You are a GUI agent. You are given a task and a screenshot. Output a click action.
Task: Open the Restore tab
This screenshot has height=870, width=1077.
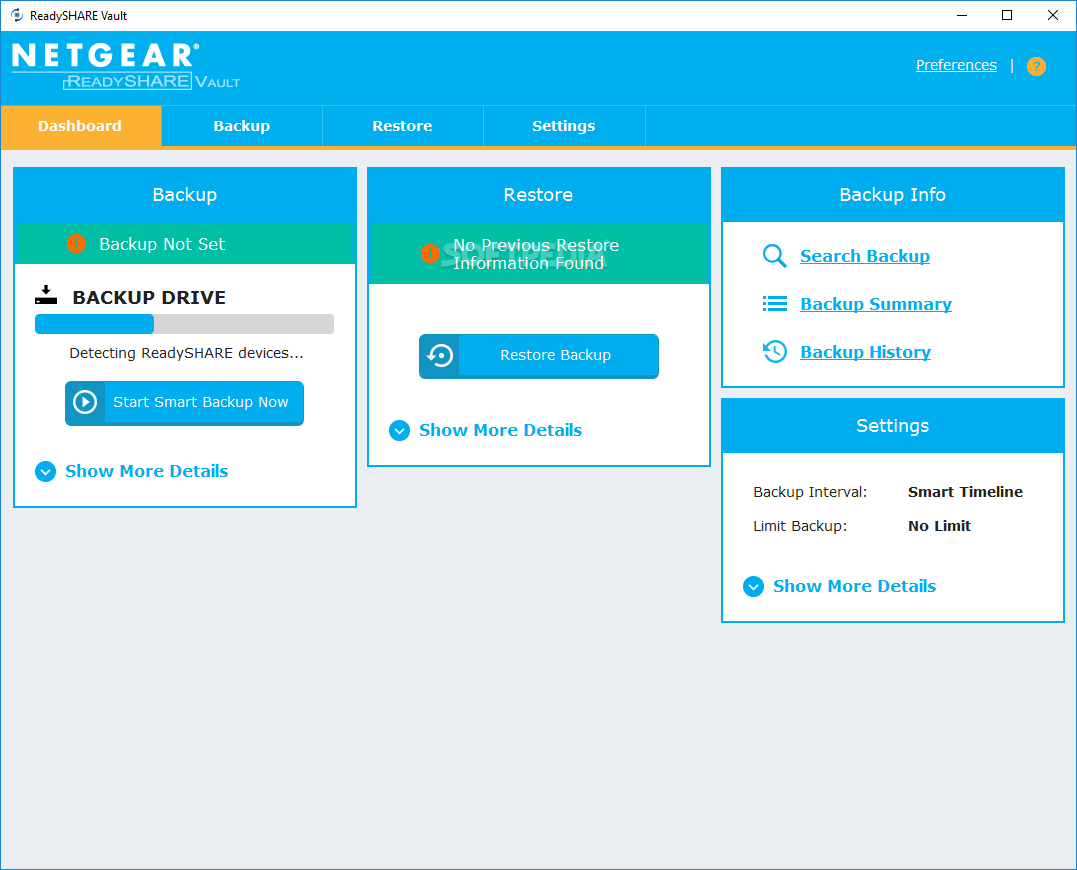pyautogui.click(x=403, y=126)
